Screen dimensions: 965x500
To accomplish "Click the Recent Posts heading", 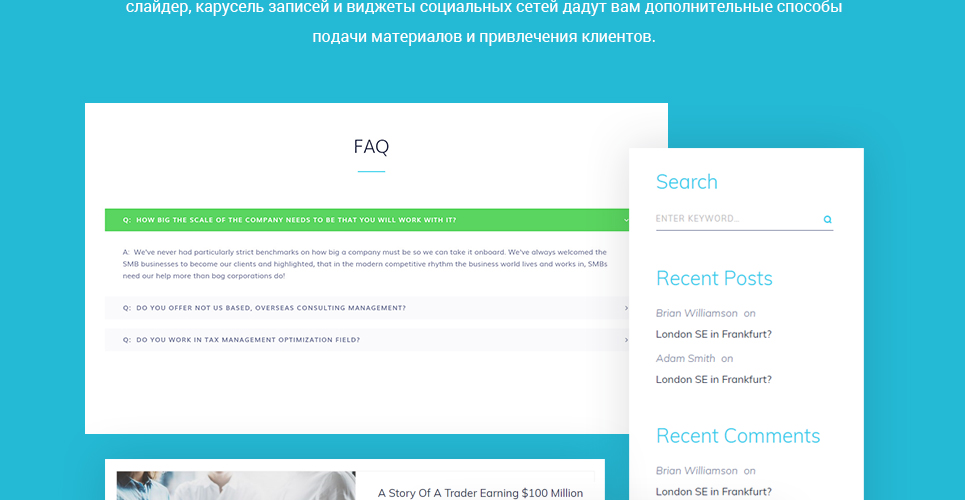I will [714, 278].
